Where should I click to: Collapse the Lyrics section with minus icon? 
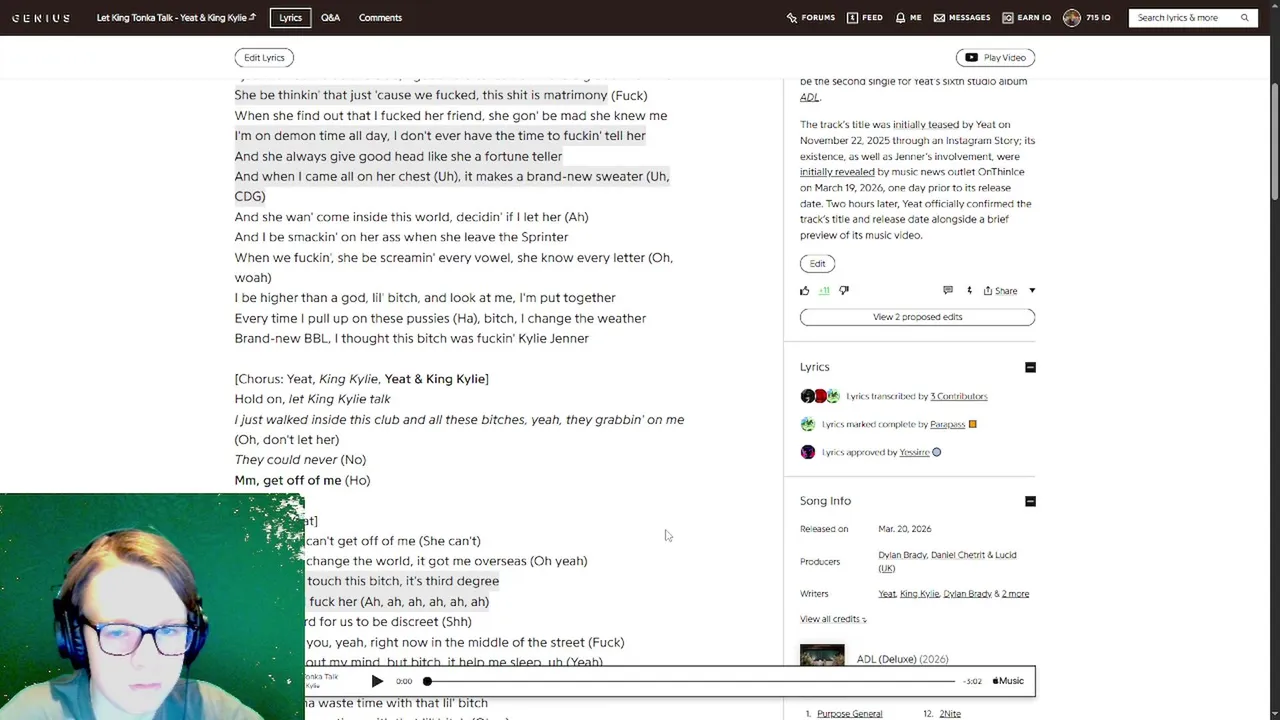(x=1030, y=367)
